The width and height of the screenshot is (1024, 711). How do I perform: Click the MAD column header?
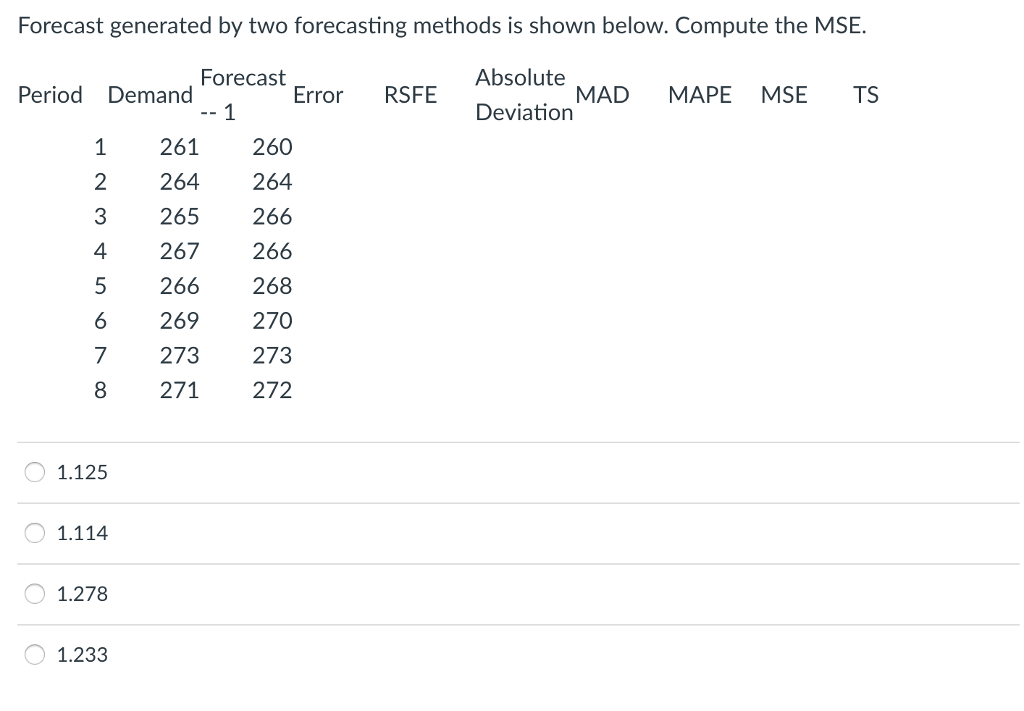(x=603, y=95)
